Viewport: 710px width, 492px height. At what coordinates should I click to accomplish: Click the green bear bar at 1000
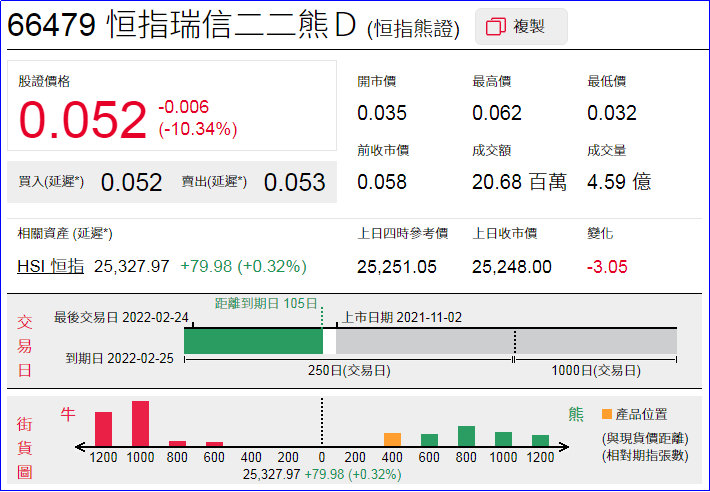[x=503, y=438]
